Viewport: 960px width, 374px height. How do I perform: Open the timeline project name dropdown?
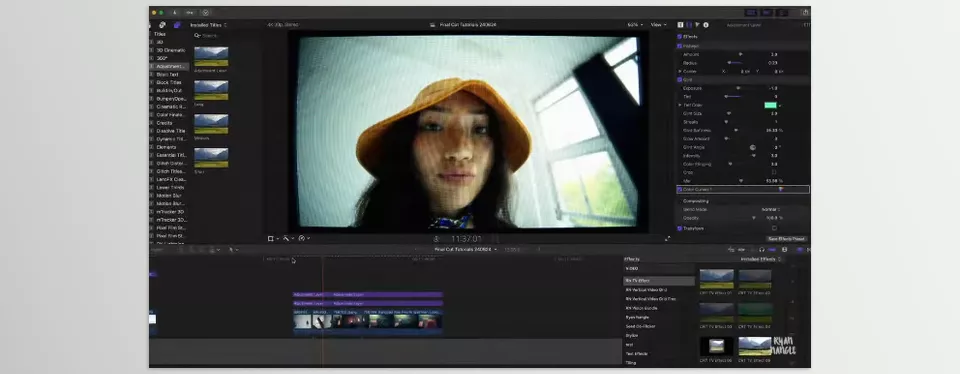[x=465, y=250]
